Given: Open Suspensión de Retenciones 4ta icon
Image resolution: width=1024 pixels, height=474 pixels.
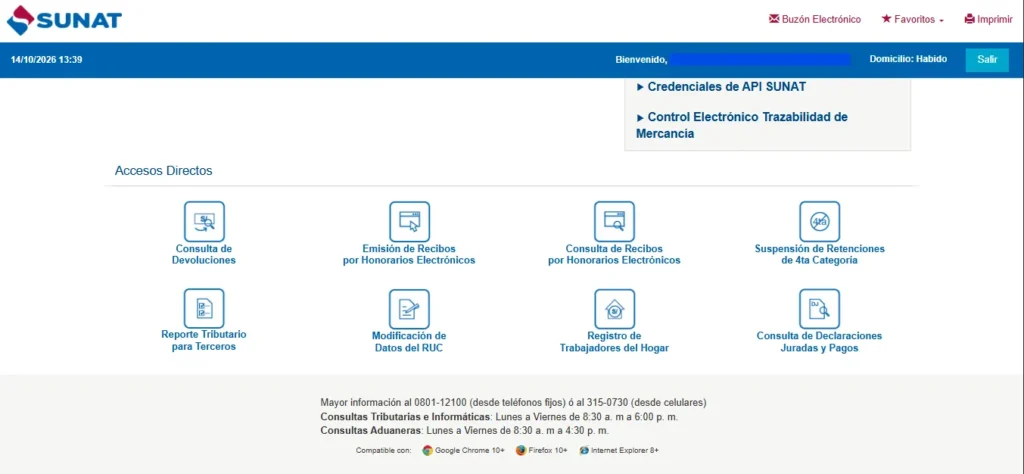Looking at the screenshot, I should [x=820, y=221].
